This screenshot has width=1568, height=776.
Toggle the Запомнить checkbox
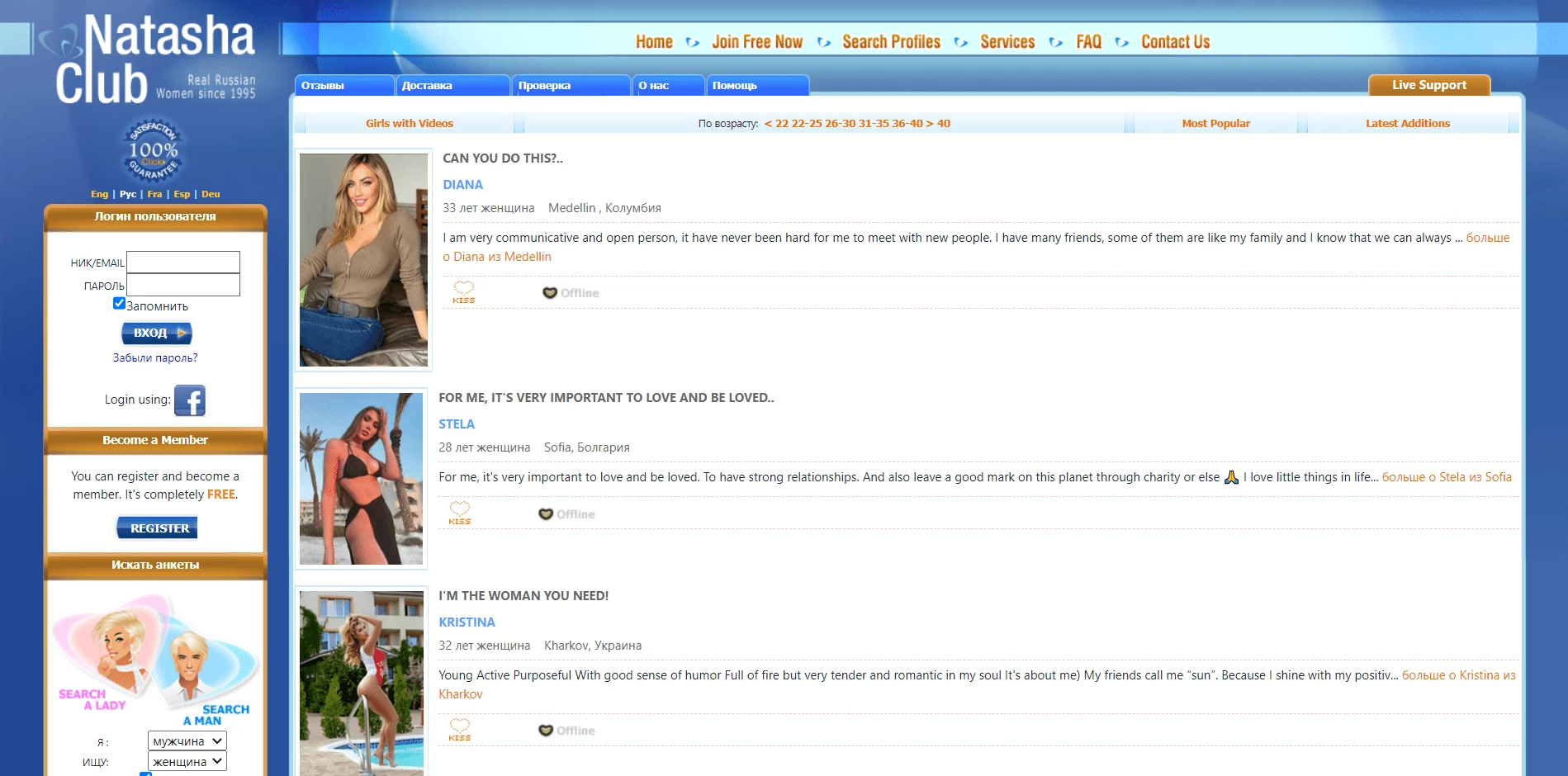[x=119, y=303]
